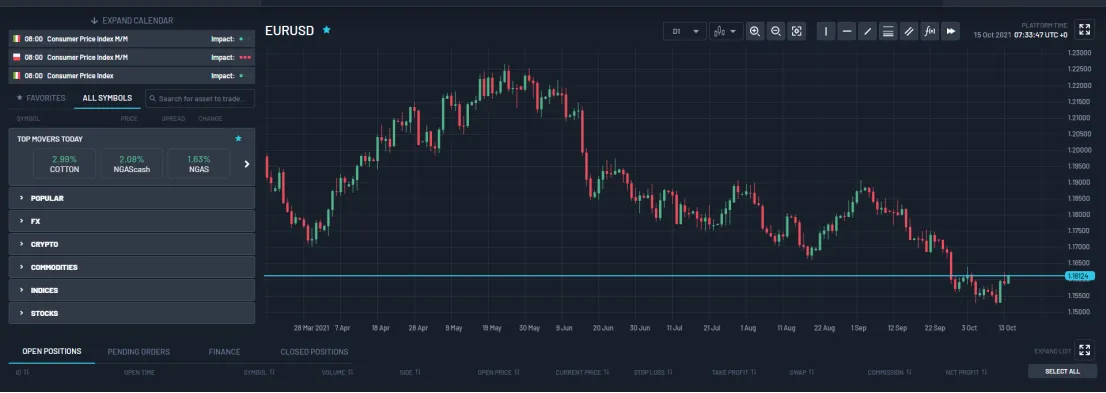Sort positions by ID column
1106x393 pixels.
point(22,372)
